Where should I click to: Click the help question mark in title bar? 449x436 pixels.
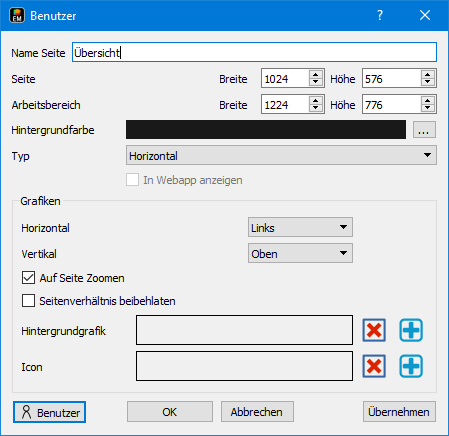click(x=380, y=15)
